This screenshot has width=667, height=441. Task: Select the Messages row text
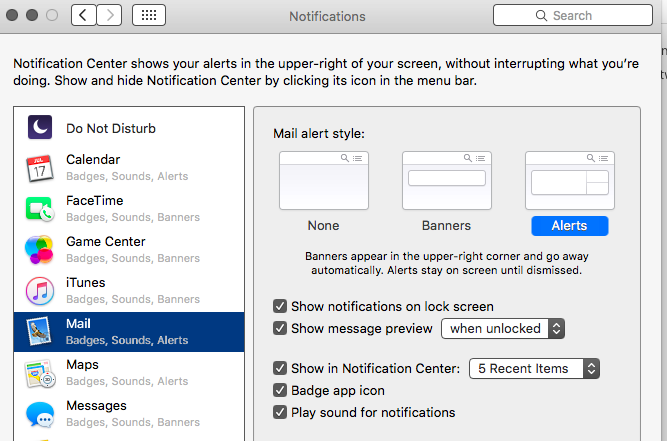pyautogui.click(x=133, y=414)
